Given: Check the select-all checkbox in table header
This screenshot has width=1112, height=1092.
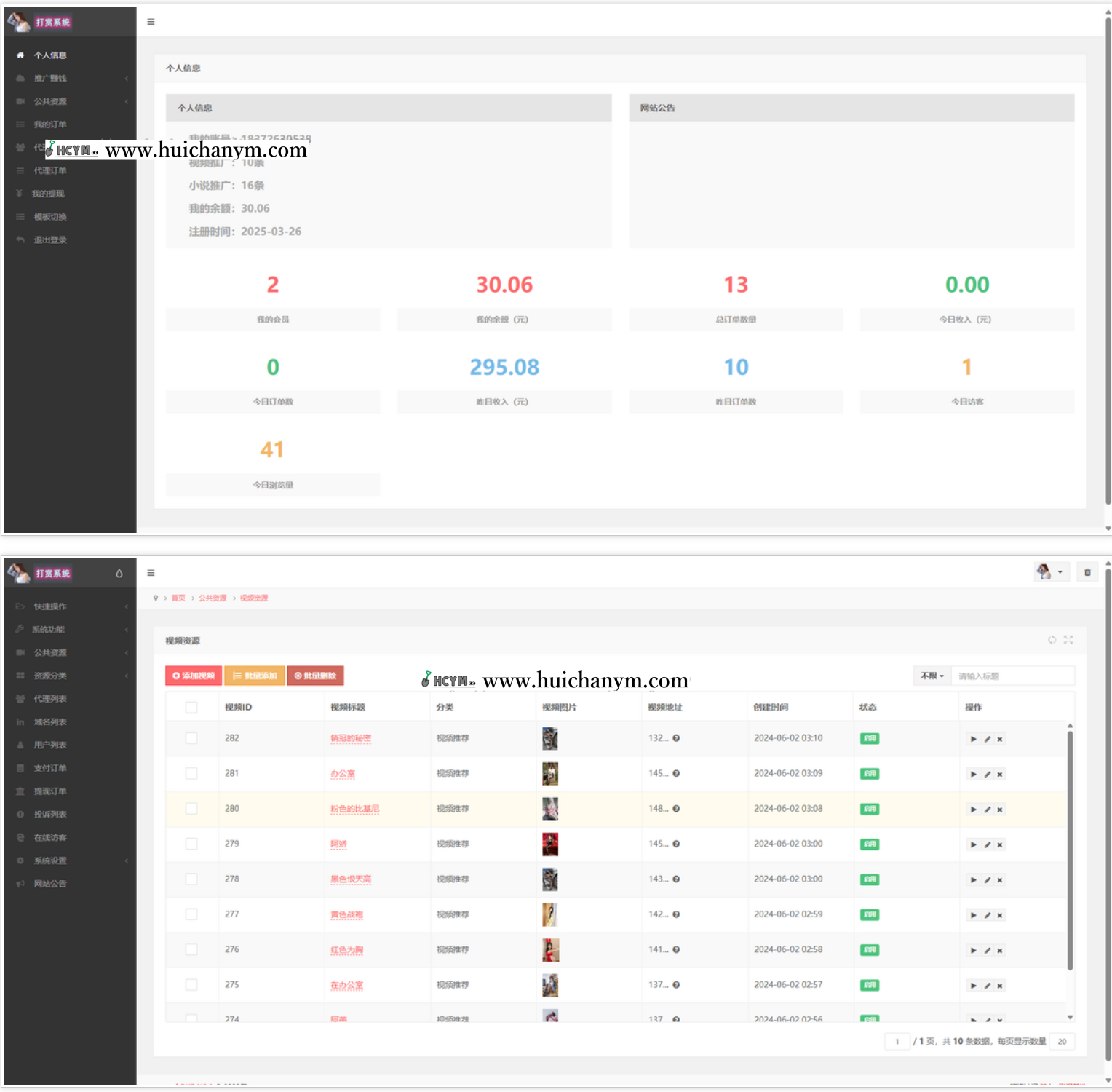Looking at the screenshot, I should coord(191,708).
